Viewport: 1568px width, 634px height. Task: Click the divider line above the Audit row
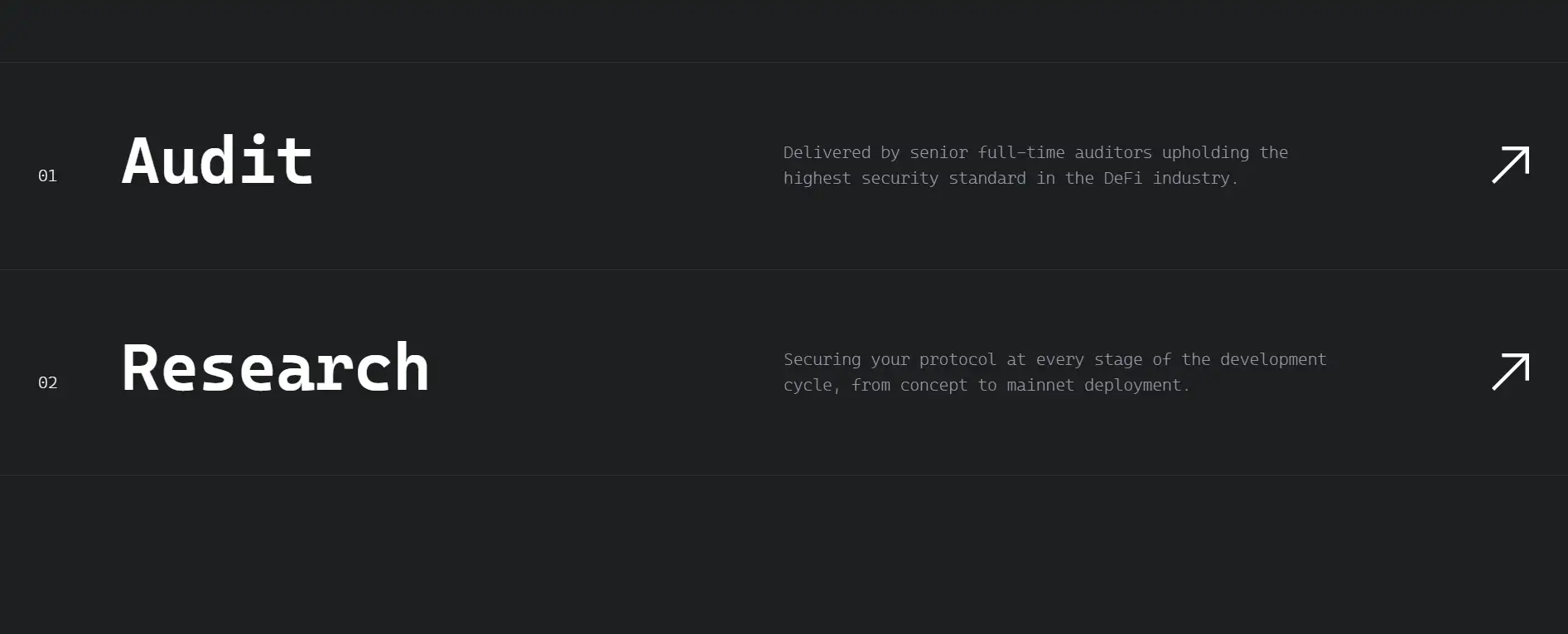point(784,62)
